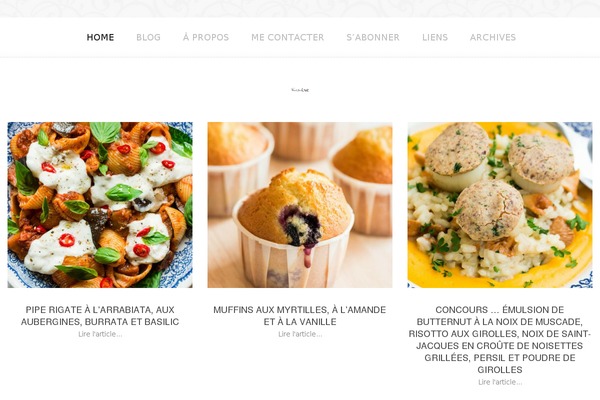This screenshot has width=600, height=400.
Task: Click the small signature logo image
Action: [x=300, y=90]
